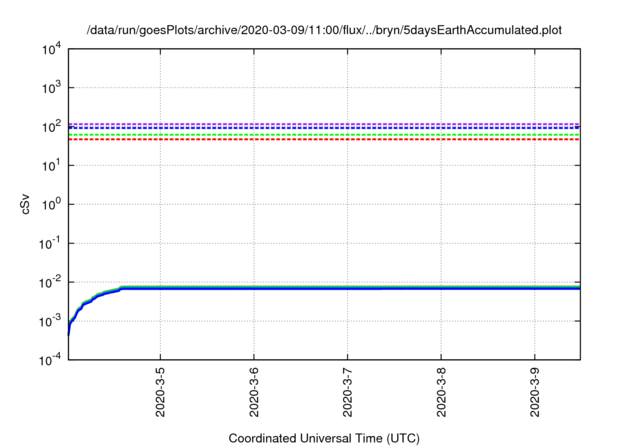Click the 2020-3-8 date tick label

441,392
